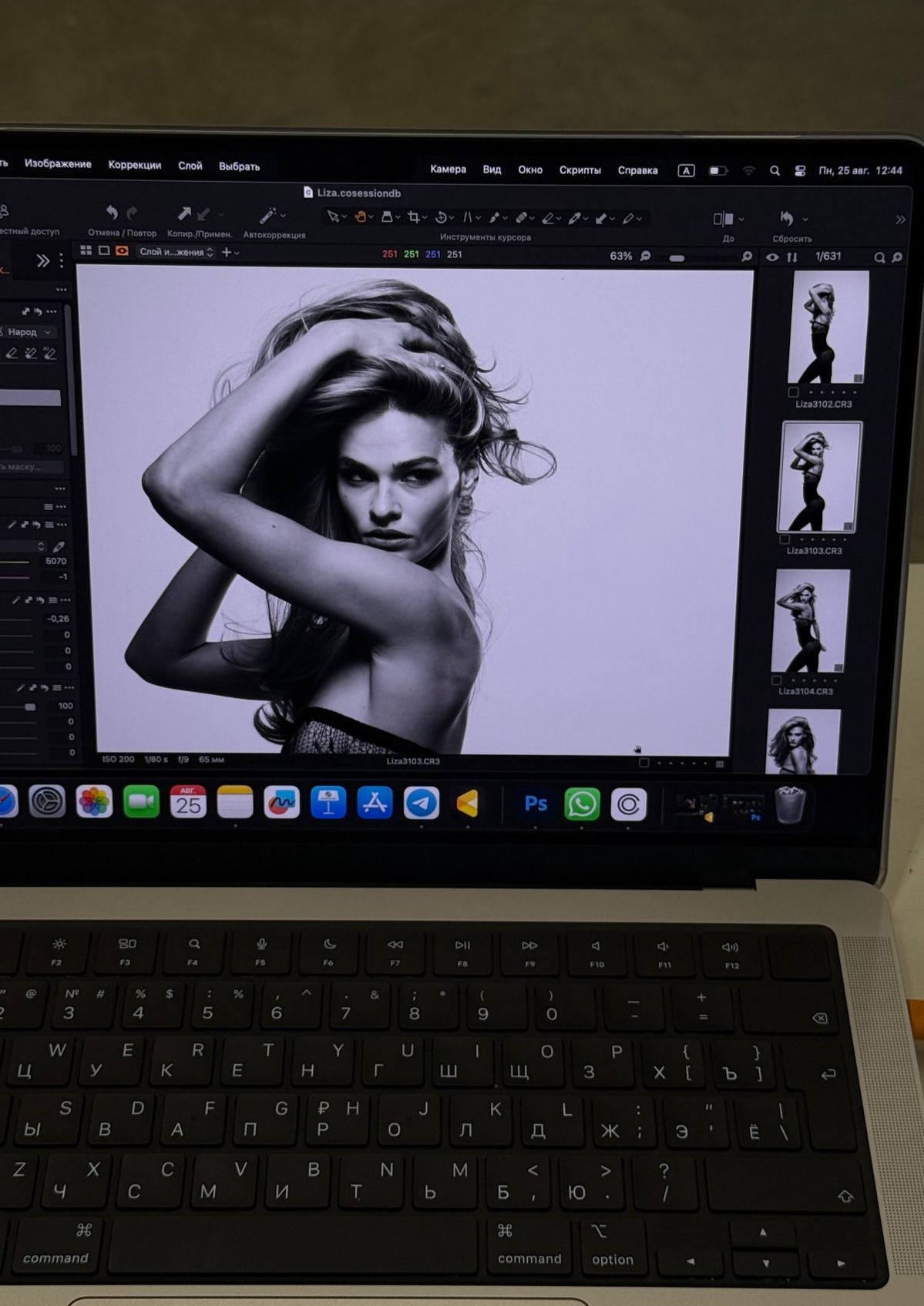924x1306 pixels.
Task: Open the 'Справка' menu
Action: (637, 170)
